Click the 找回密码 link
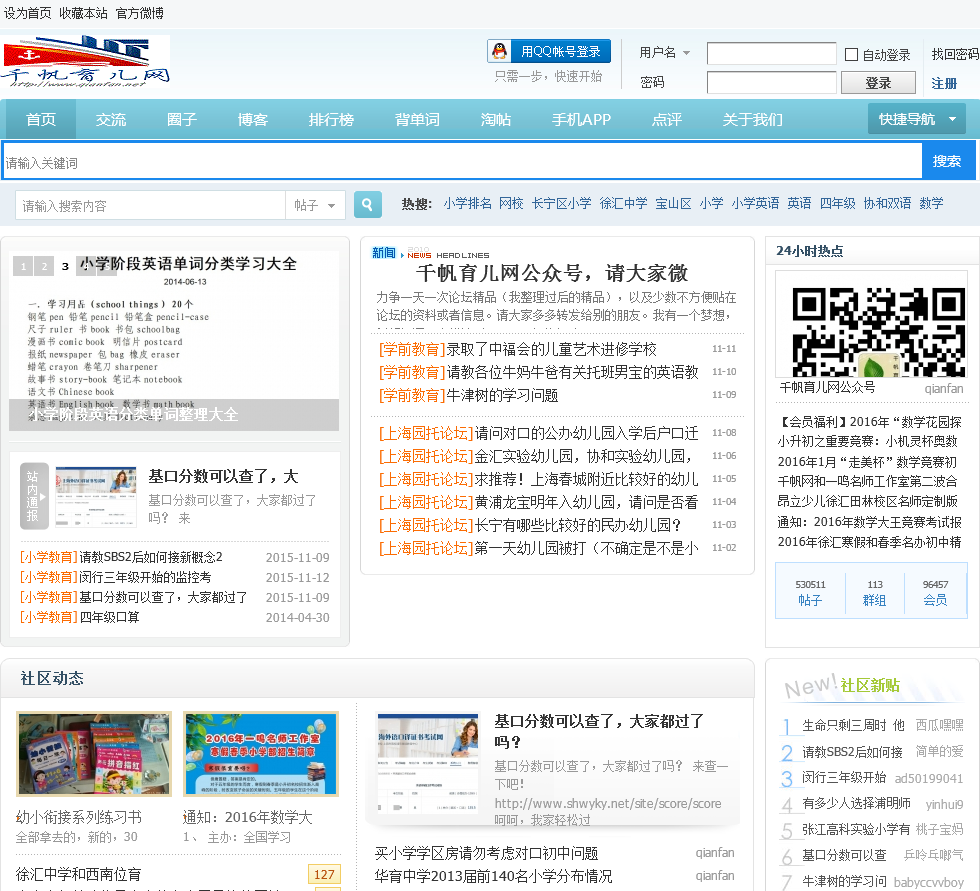Image resolution: width=980 pixels, height=891 pixels. (954, 54)
